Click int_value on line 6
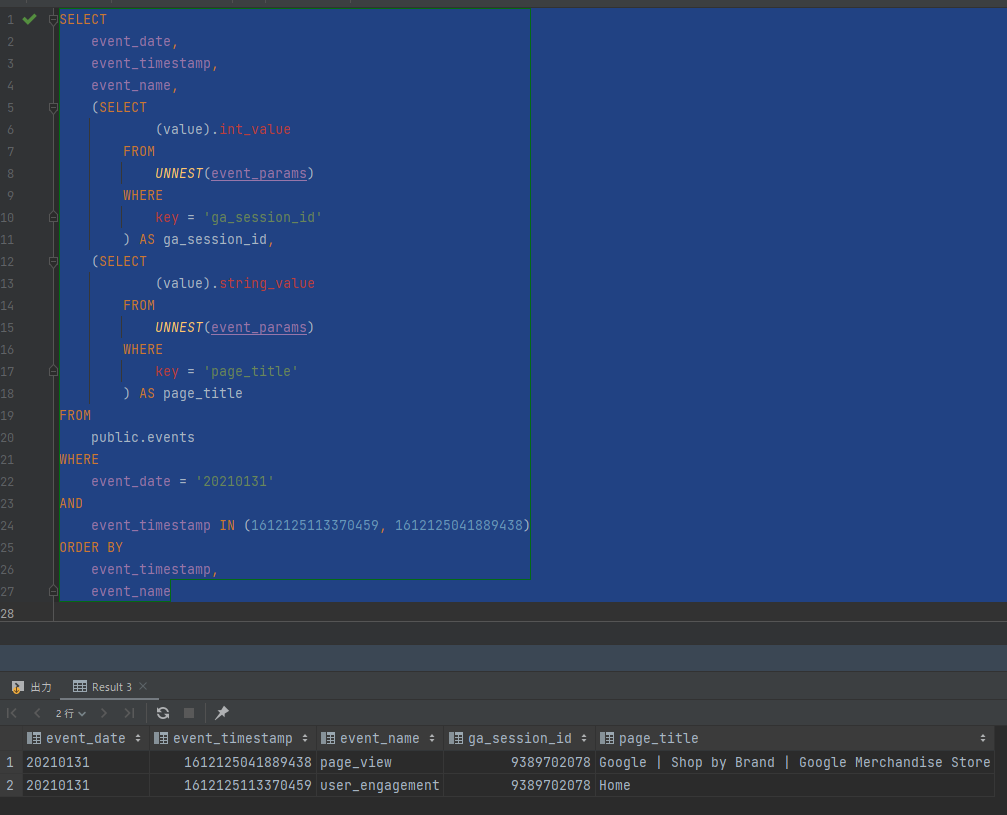Screen dimensions: 1007x815 [255, 129]
